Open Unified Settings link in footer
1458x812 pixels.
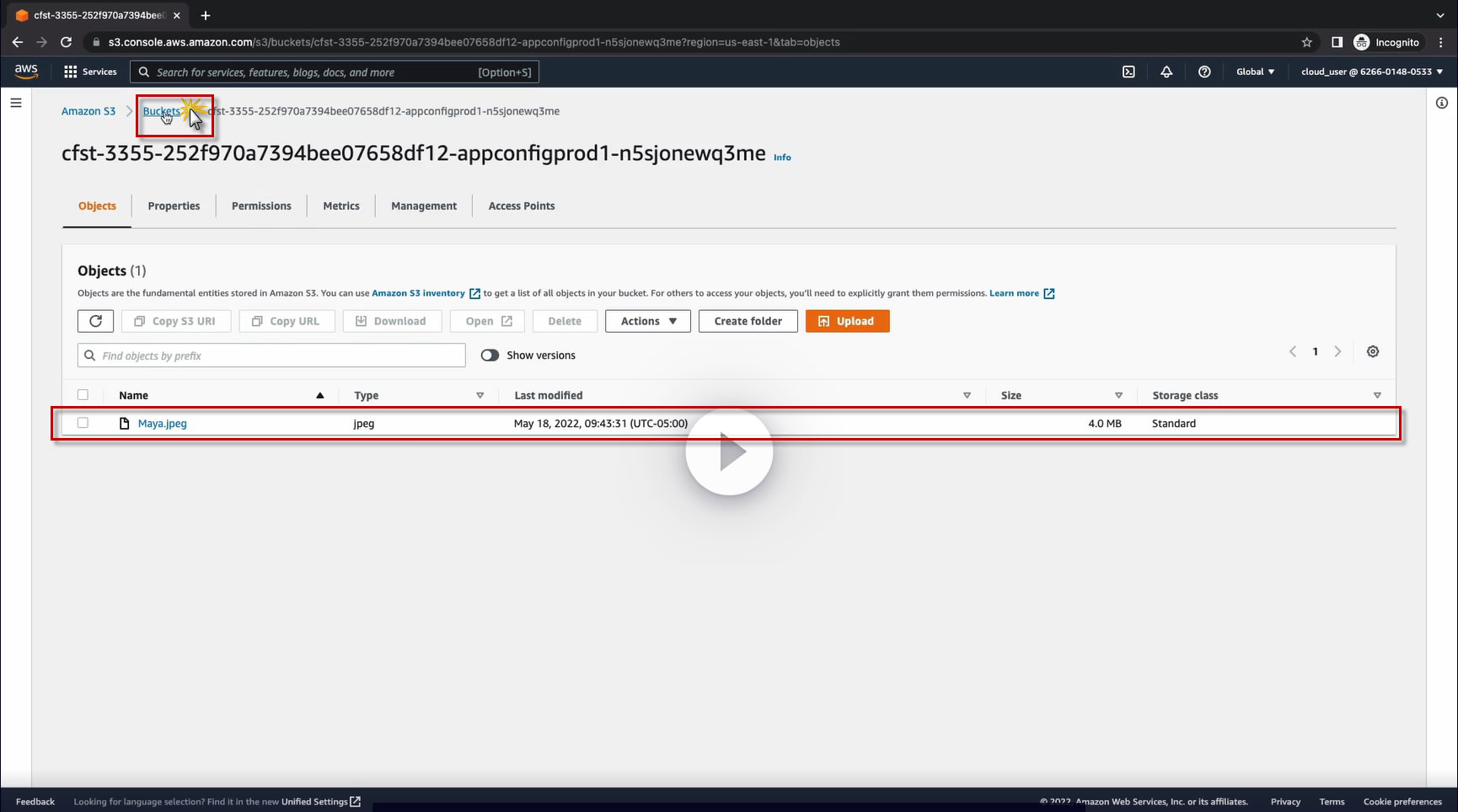click(x=320, y=802)
